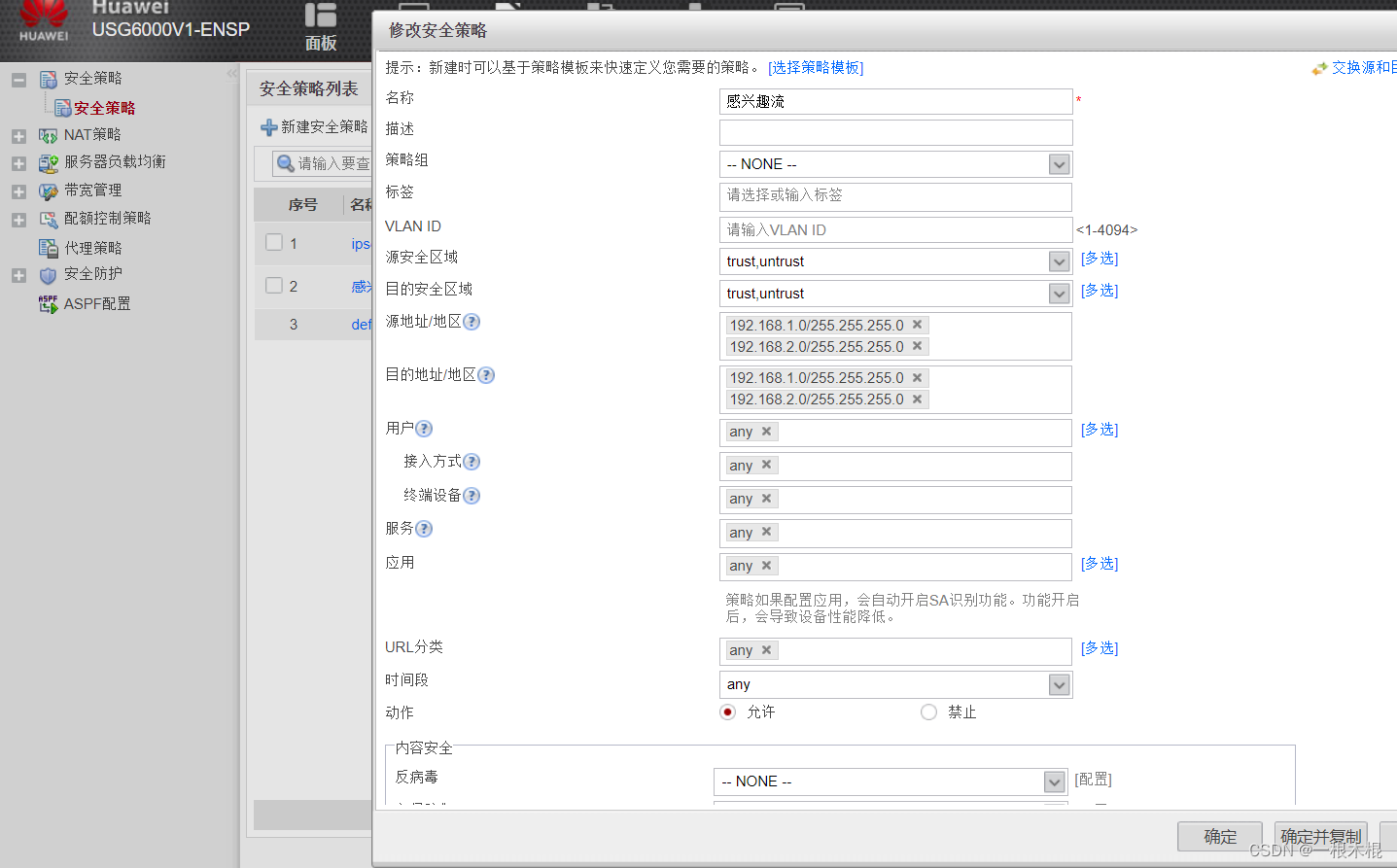Click the 标签 input field

(895, 196)
